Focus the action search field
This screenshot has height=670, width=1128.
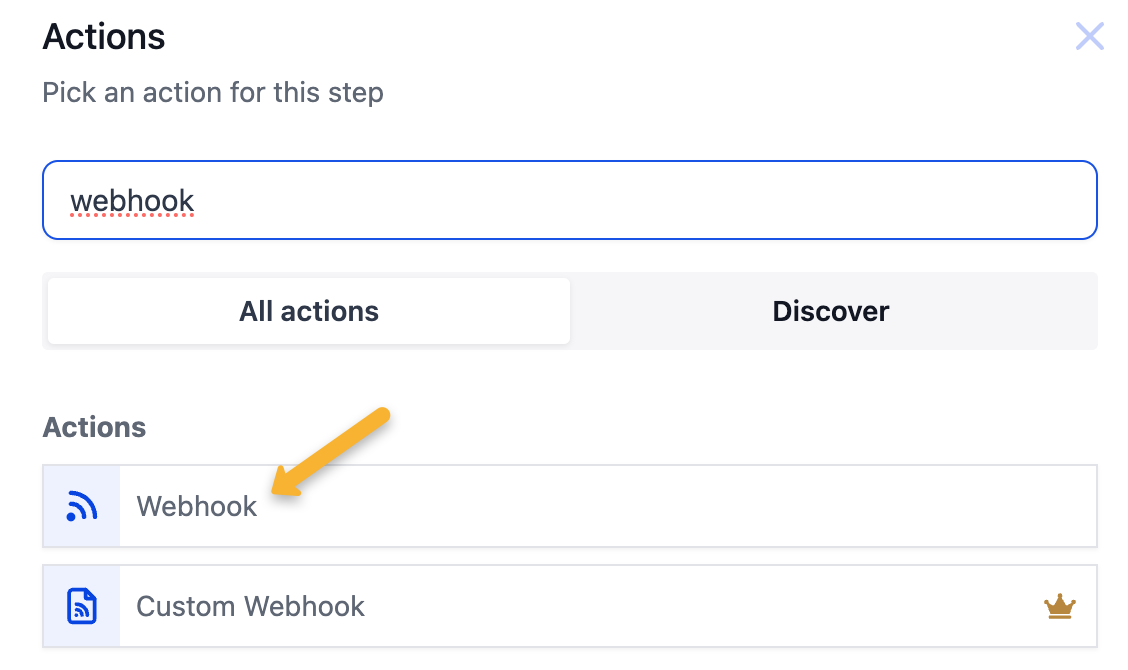(x=570, y=201)
